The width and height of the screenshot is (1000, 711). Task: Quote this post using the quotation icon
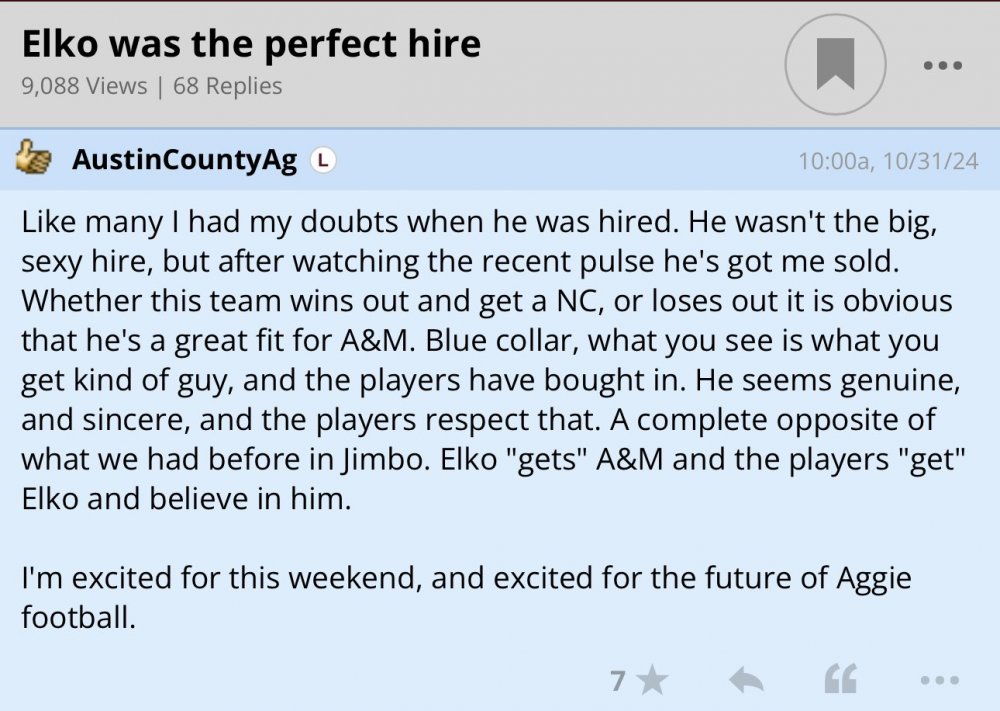[x=840, y=681]
